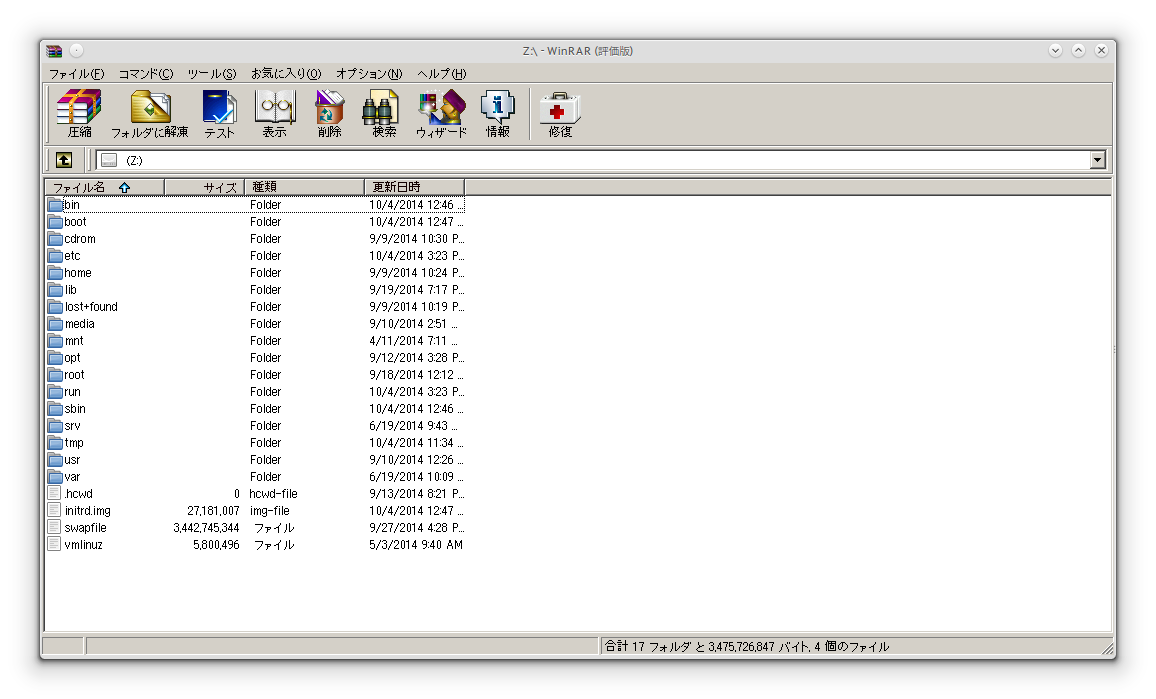1156x699 pixels.
Task: Click the lib folder icon
Action: [x=55, y=290]
